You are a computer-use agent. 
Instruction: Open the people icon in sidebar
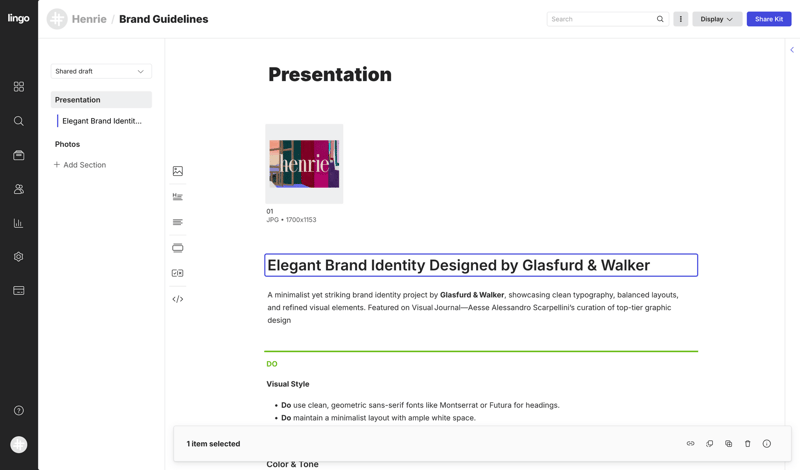pyautogui.click(x=19, y=189)
